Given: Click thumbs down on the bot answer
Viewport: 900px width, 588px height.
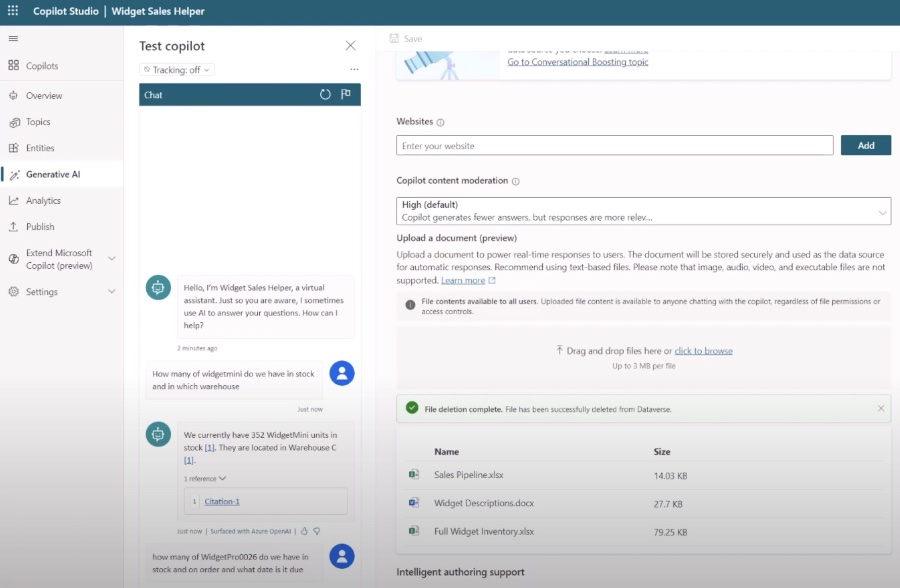Looking at the screenshot, I should click(317, 531).
